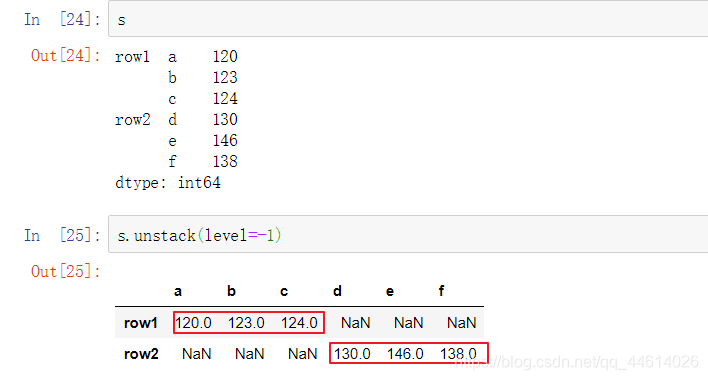Click sub-index 'b' in series output
Viewport: 708px width, 380px height.
tap(172, 77)
